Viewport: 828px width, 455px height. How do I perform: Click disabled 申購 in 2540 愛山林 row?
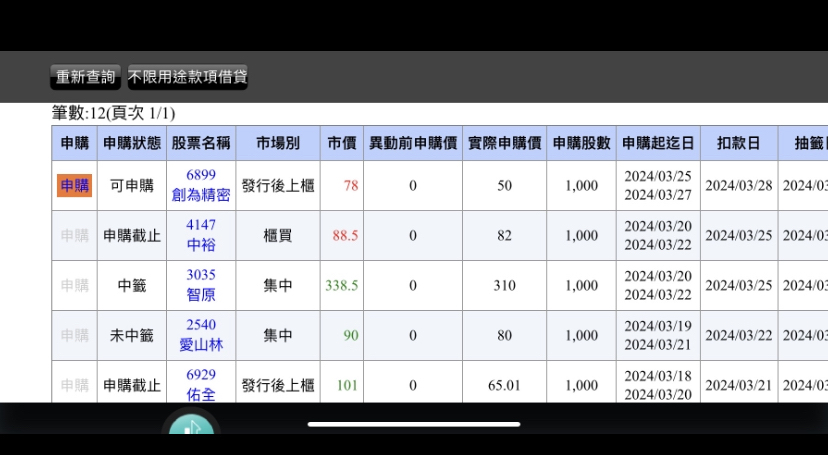pos(74,335)
